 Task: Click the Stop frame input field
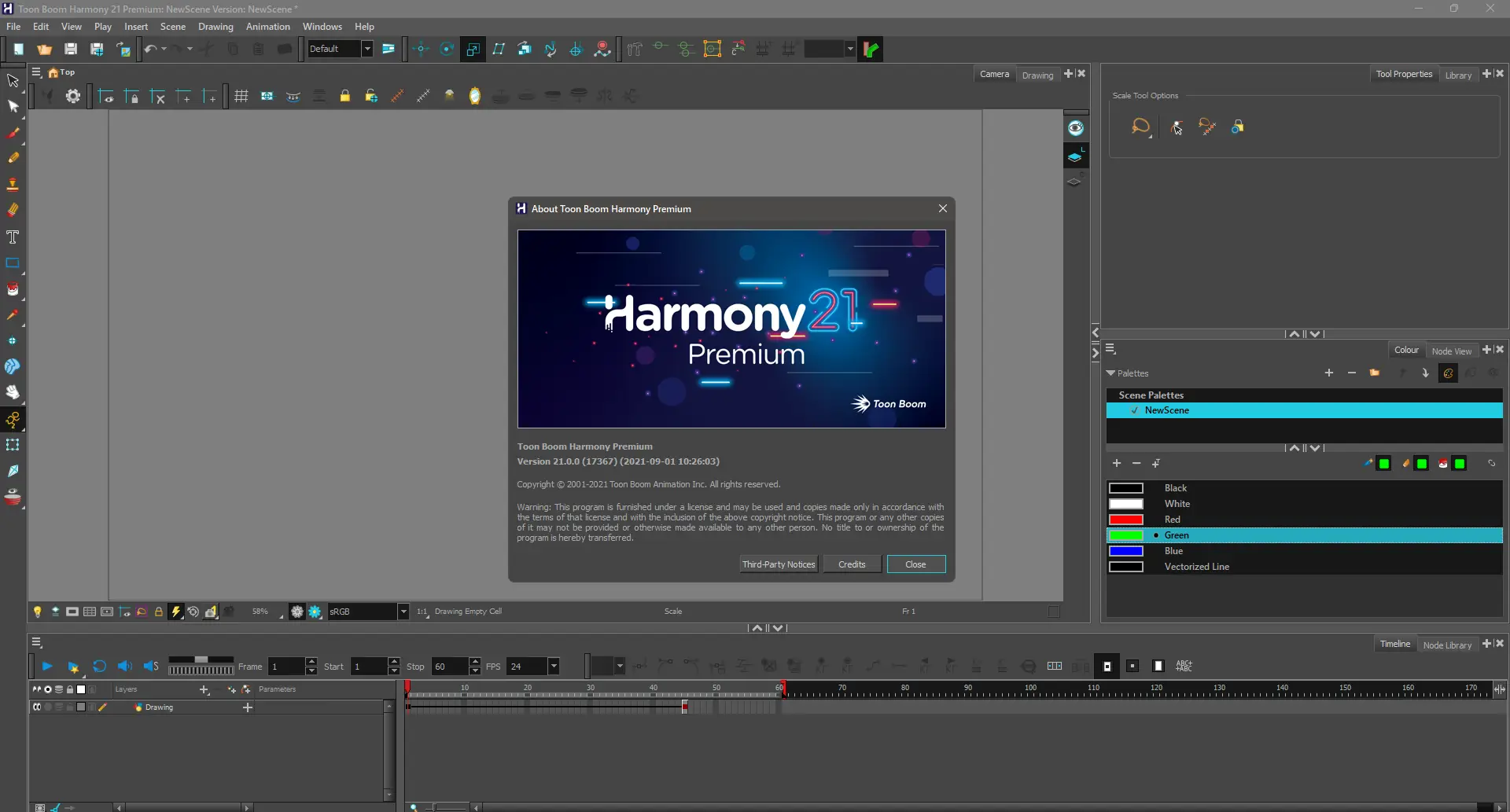tap(450, 667)
